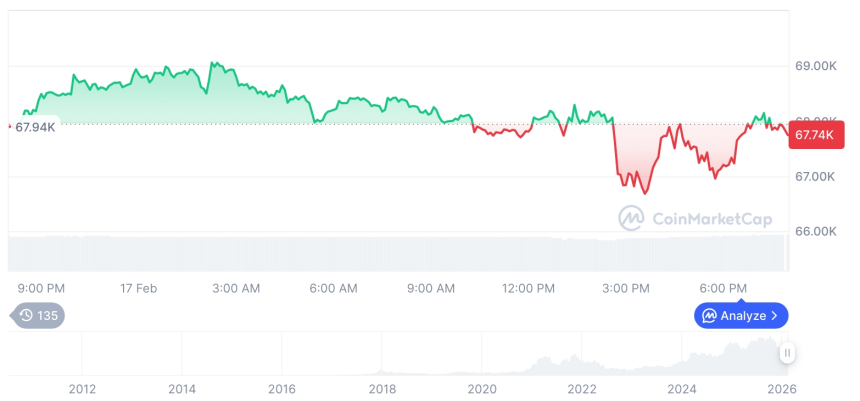The height and width of the screenshot is (401, 860).
Task: Click the 67.00K price axis label
Action: 815,177
